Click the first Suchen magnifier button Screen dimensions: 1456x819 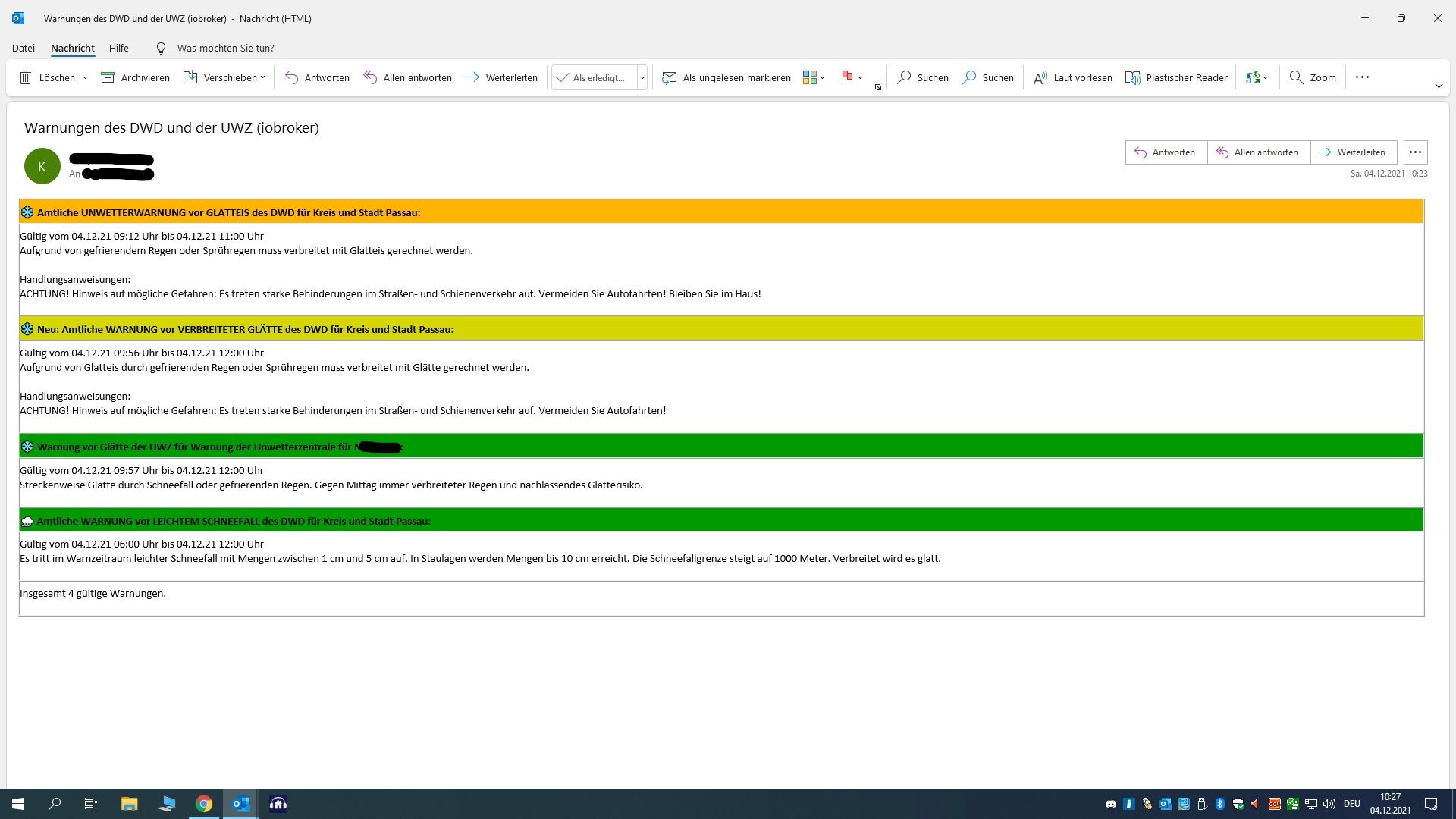[923, 77]
